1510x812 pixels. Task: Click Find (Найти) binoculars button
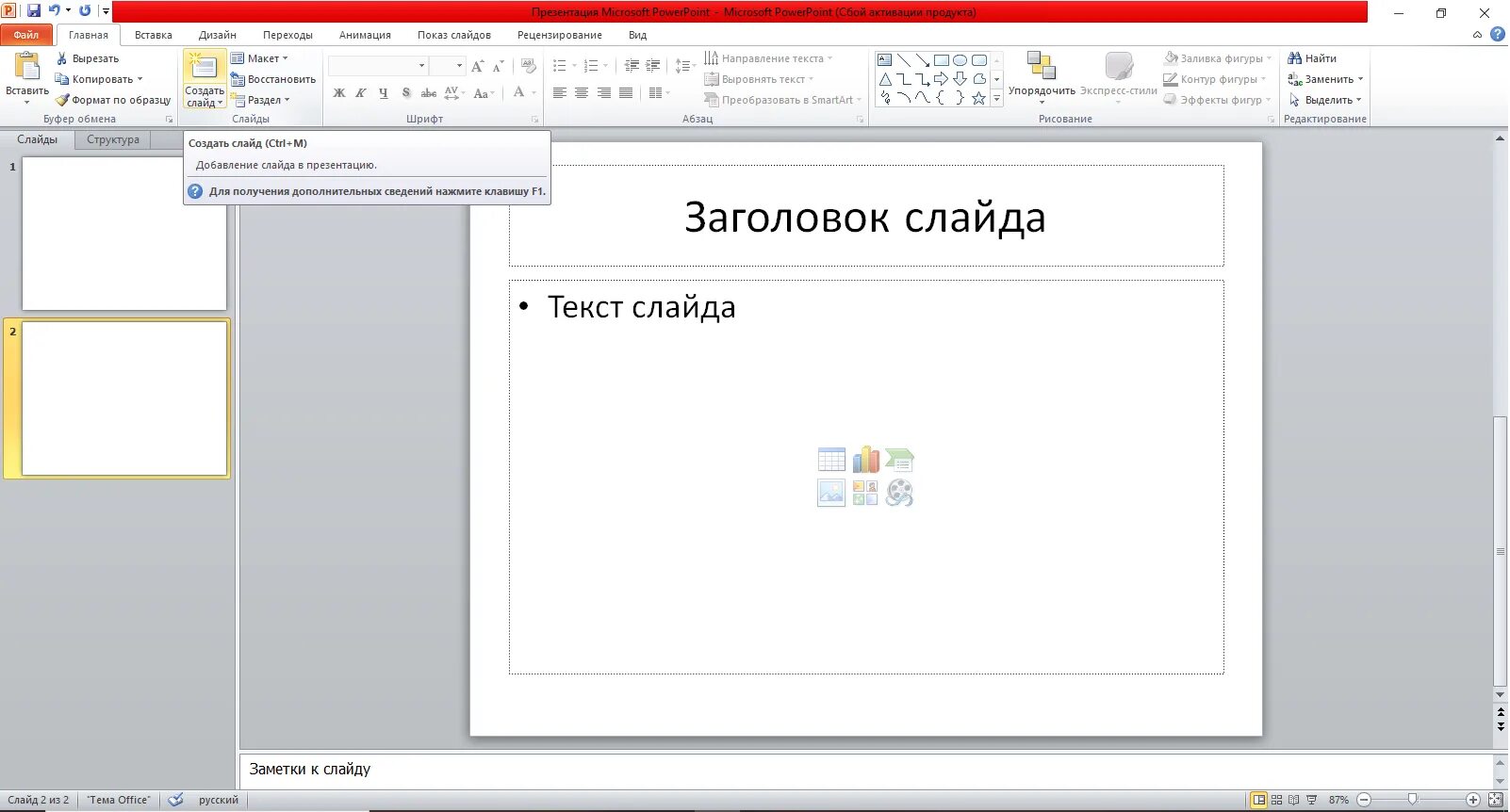[x=1312, y=58]
